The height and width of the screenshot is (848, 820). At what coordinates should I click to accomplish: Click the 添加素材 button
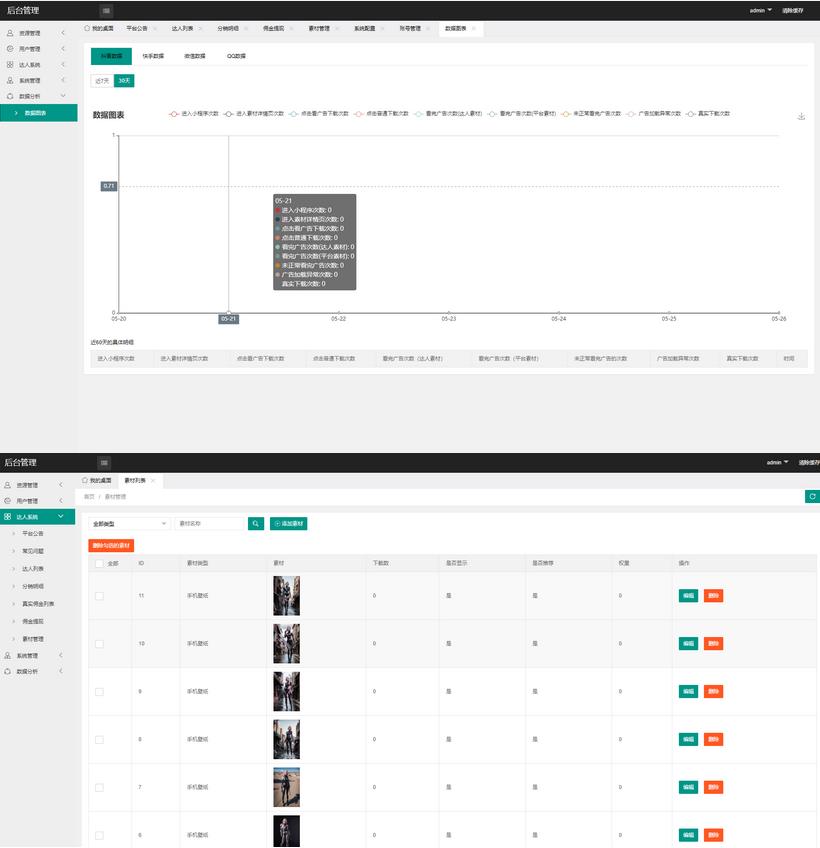coord(289,523)
